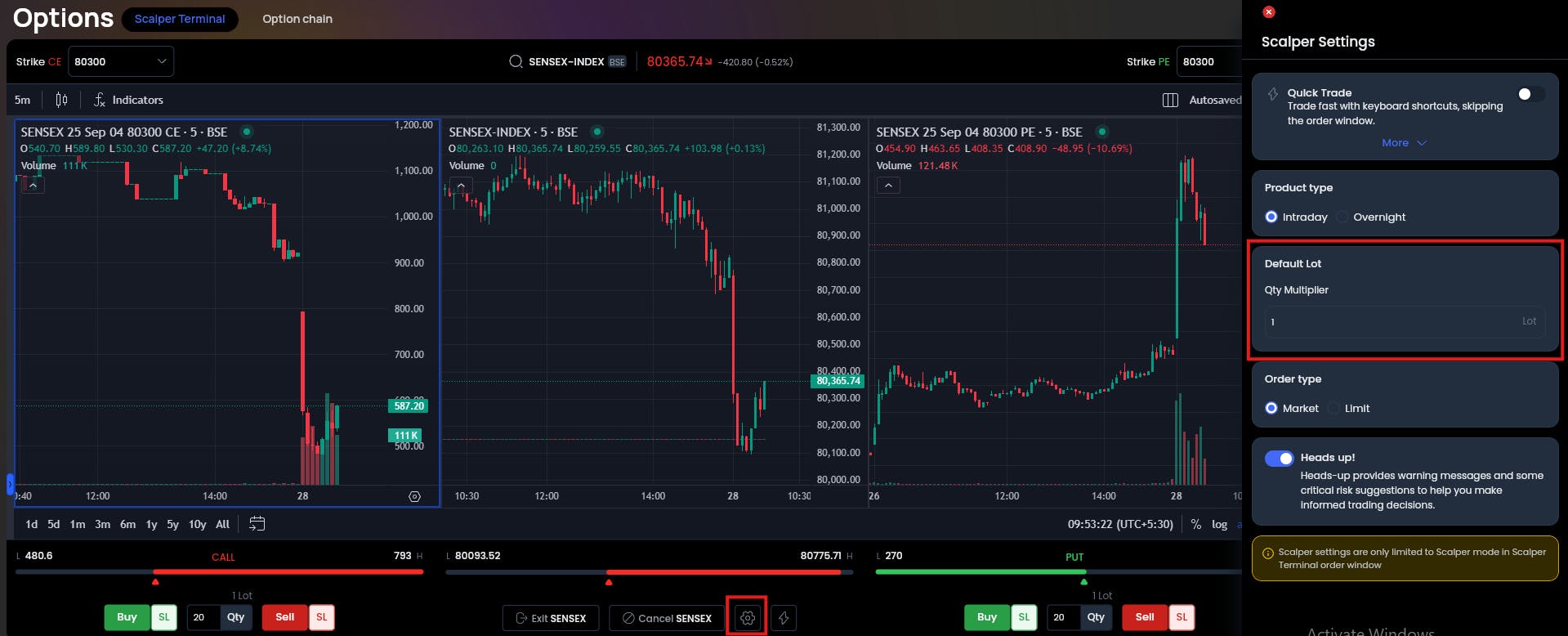
Task: Open the Indicators menu
Action: [x=128, y=100]
